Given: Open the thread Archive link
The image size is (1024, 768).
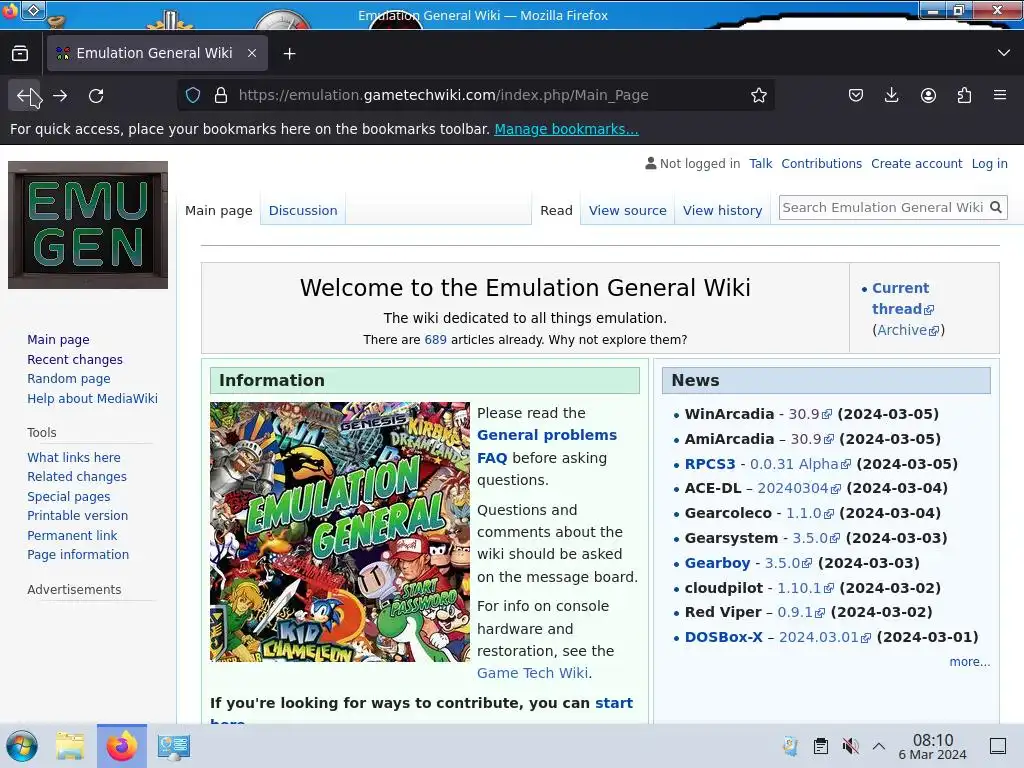Looking at the screenshot, I should click(x=908, y=330).
